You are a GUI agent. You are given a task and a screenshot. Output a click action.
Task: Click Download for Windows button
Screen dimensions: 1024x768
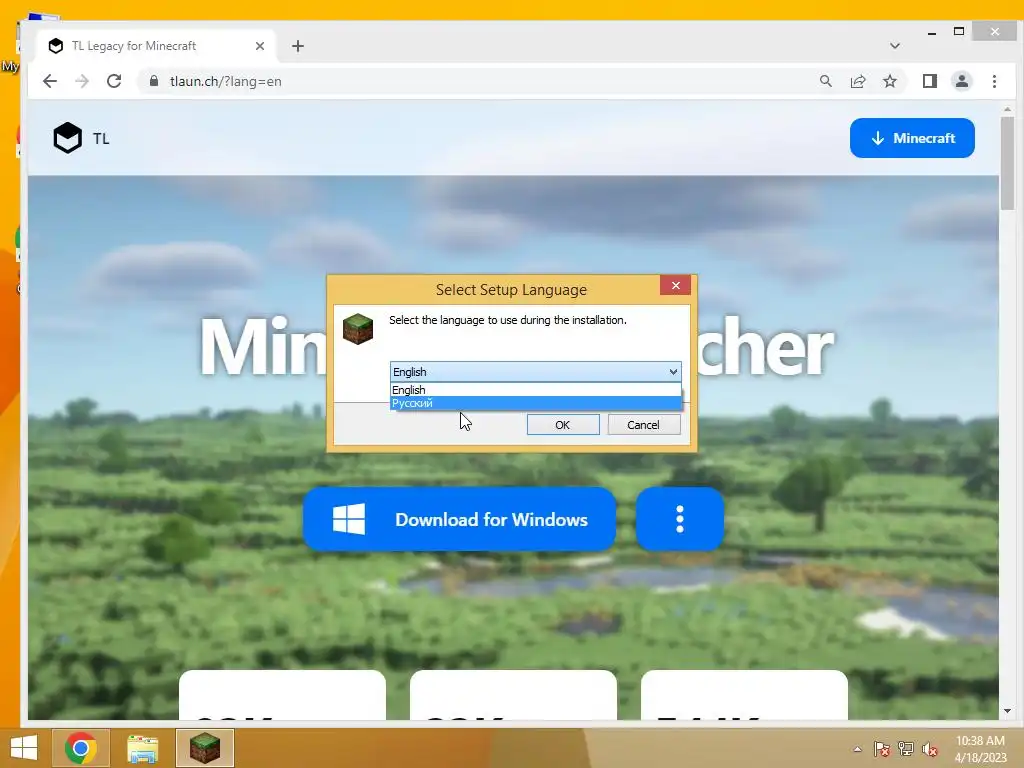pos(460,519)
